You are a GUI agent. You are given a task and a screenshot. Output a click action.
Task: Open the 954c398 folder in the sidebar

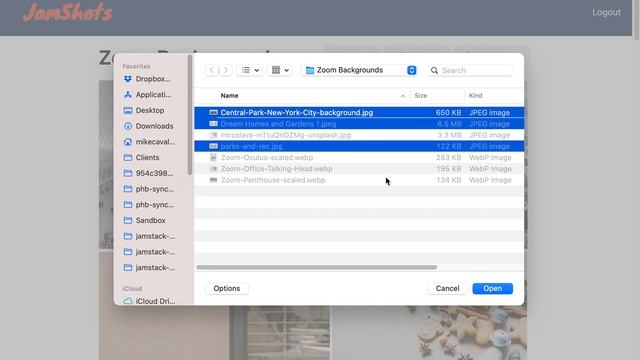pos(148,173)
